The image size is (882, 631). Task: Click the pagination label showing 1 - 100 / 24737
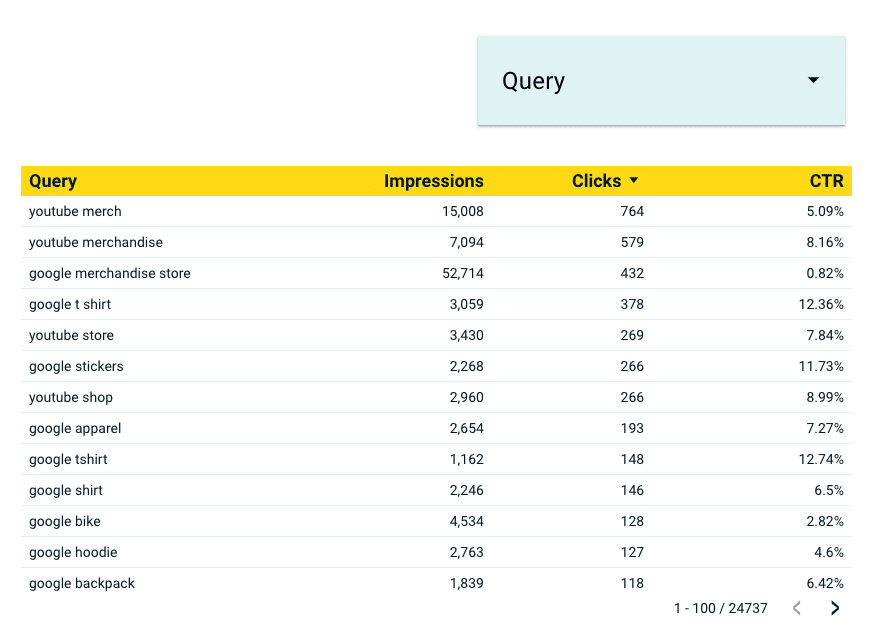point(721,607)
